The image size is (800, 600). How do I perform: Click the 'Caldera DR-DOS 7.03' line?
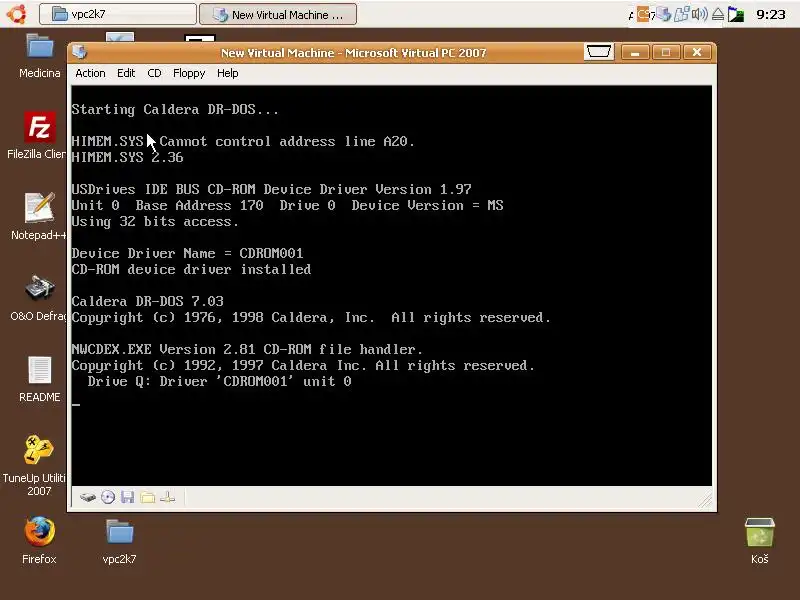click(x=147, y=301)
